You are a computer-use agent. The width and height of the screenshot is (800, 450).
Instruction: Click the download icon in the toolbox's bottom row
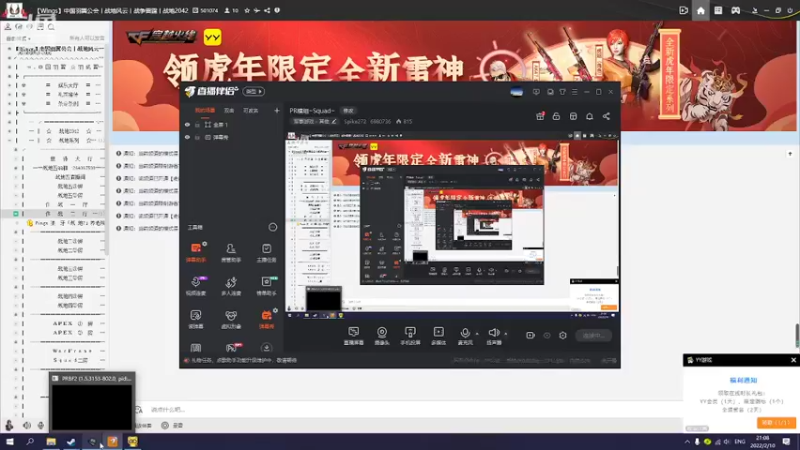(x=266, y=348)
